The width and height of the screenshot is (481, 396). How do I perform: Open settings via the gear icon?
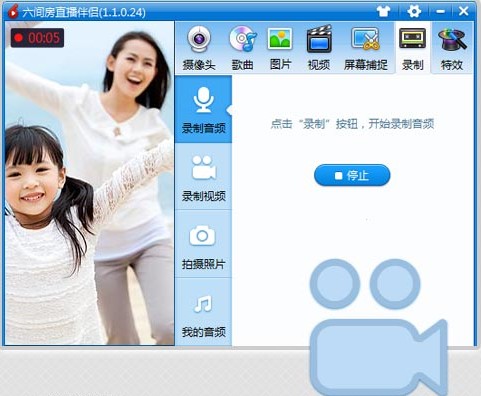tap(414, 12)
